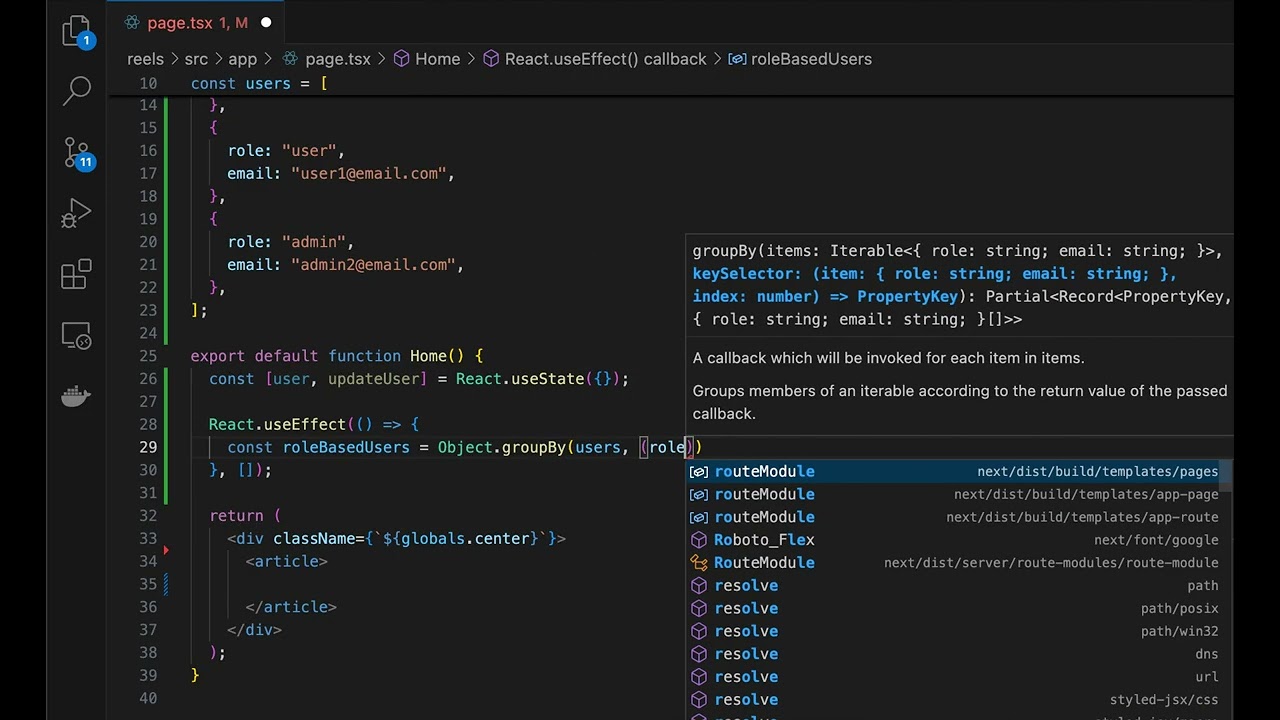
Task: Select resolve suggestion from url
Action: coord(953,677)
